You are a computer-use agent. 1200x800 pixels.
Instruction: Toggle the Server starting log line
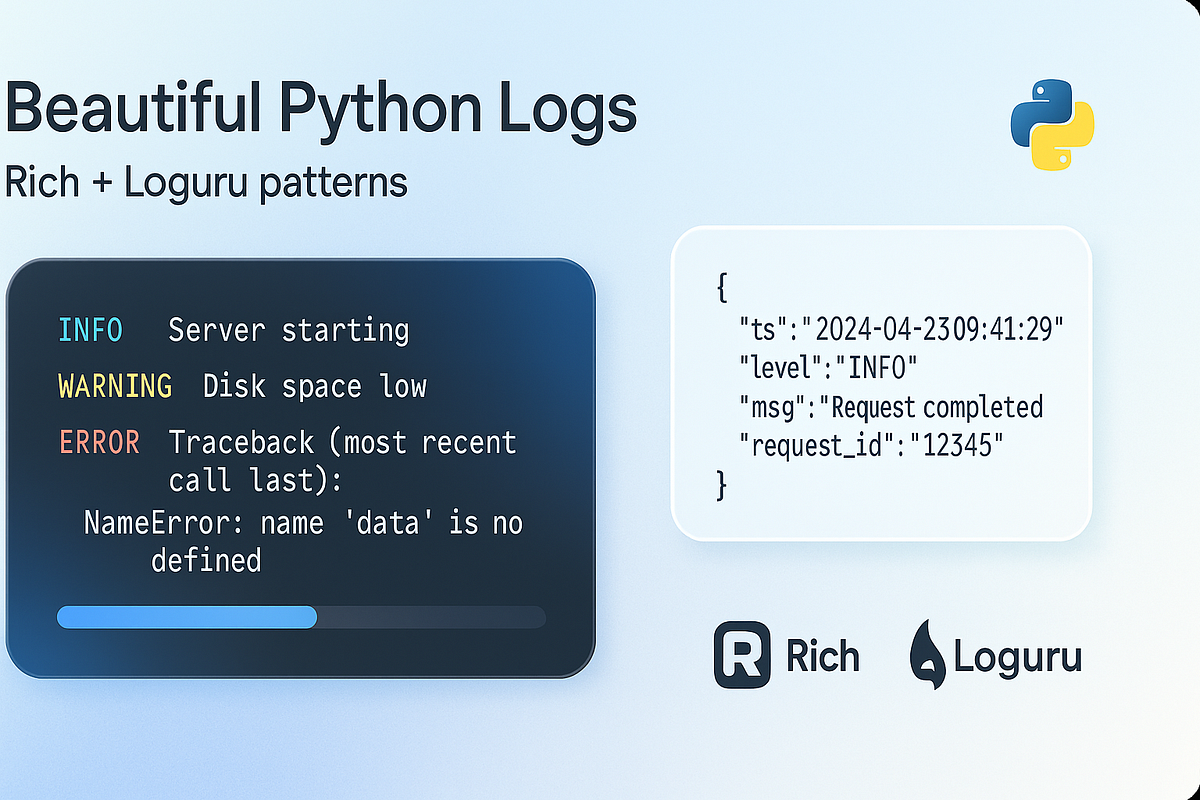[288, 330]
